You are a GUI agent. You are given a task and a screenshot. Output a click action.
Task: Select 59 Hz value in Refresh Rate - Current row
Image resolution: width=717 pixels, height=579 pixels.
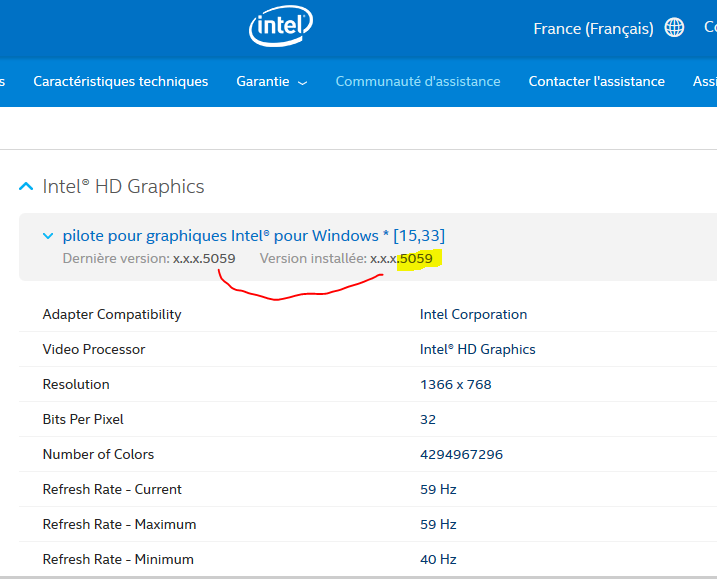(438, 489)
